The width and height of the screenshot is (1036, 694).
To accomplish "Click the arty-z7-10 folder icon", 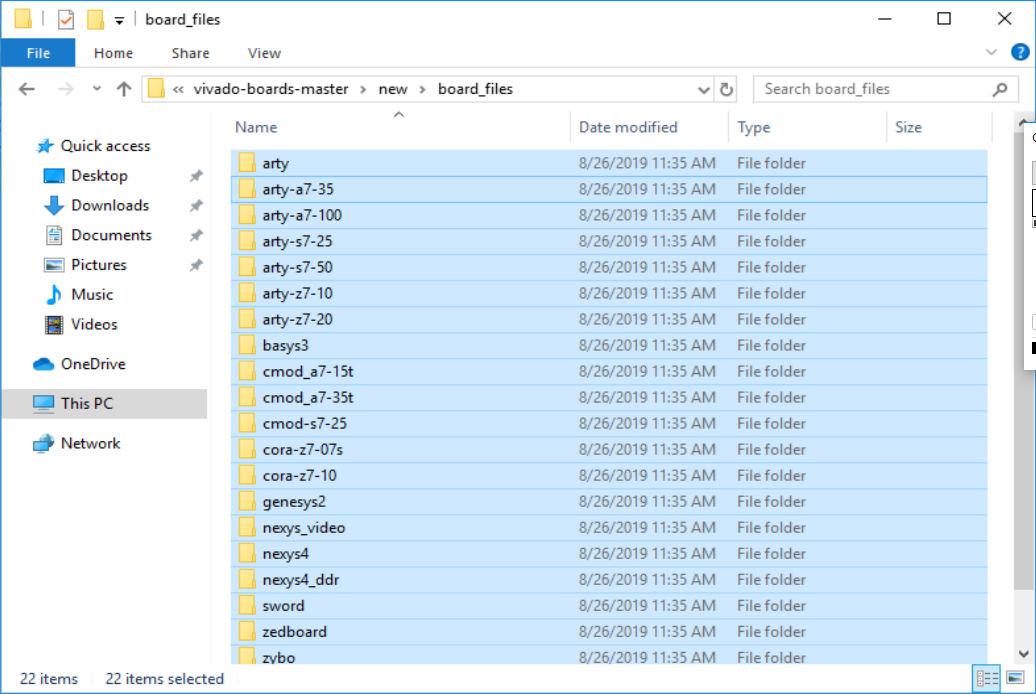I will coord(247,293).
